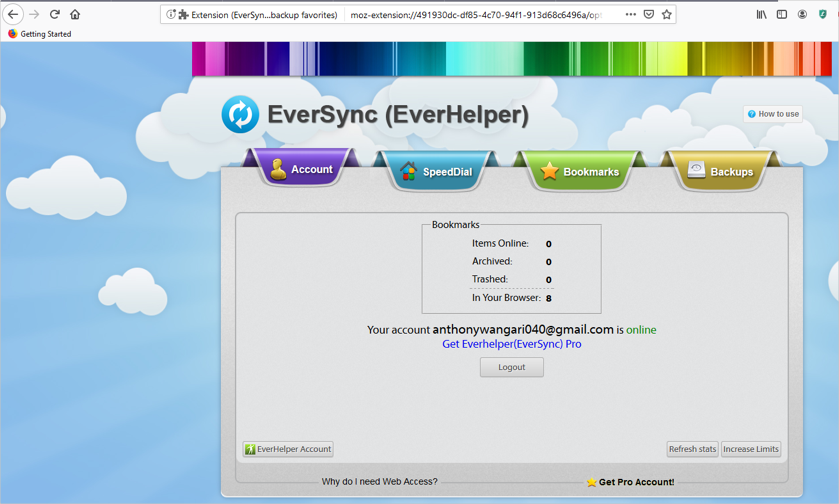Click Get Everhelper(EverSync) Pro link
839x504 pixels.
(512, 344)
